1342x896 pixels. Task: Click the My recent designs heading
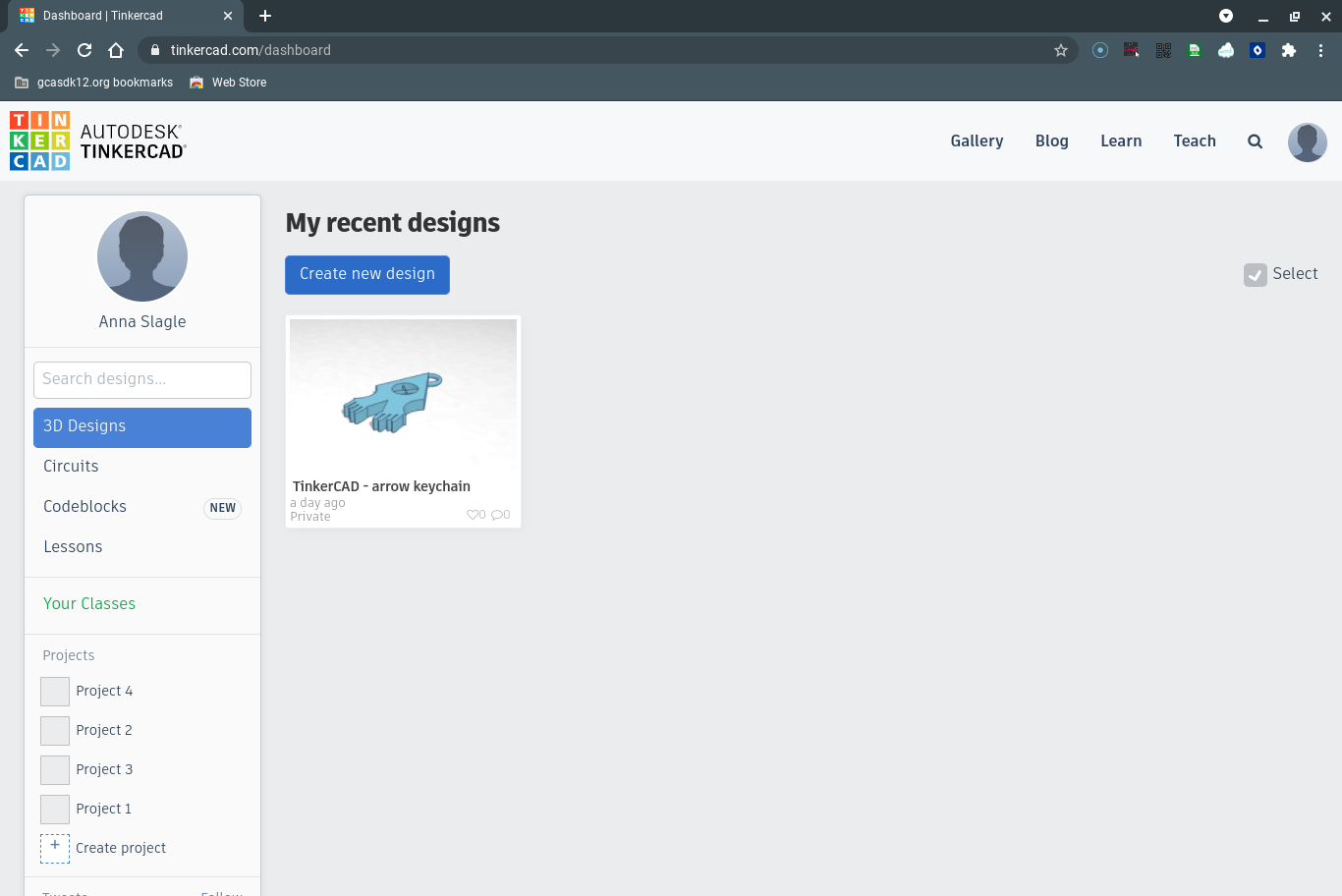393,224
